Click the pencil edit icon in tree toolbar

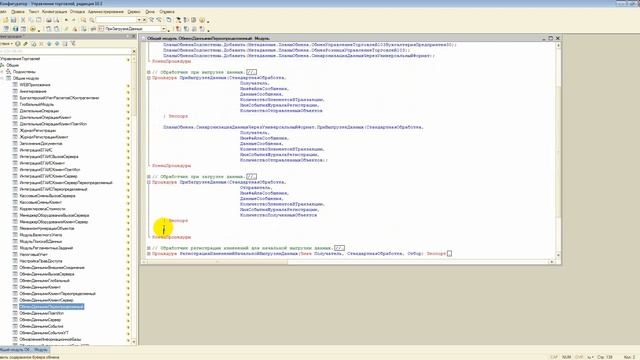[25, 43]
